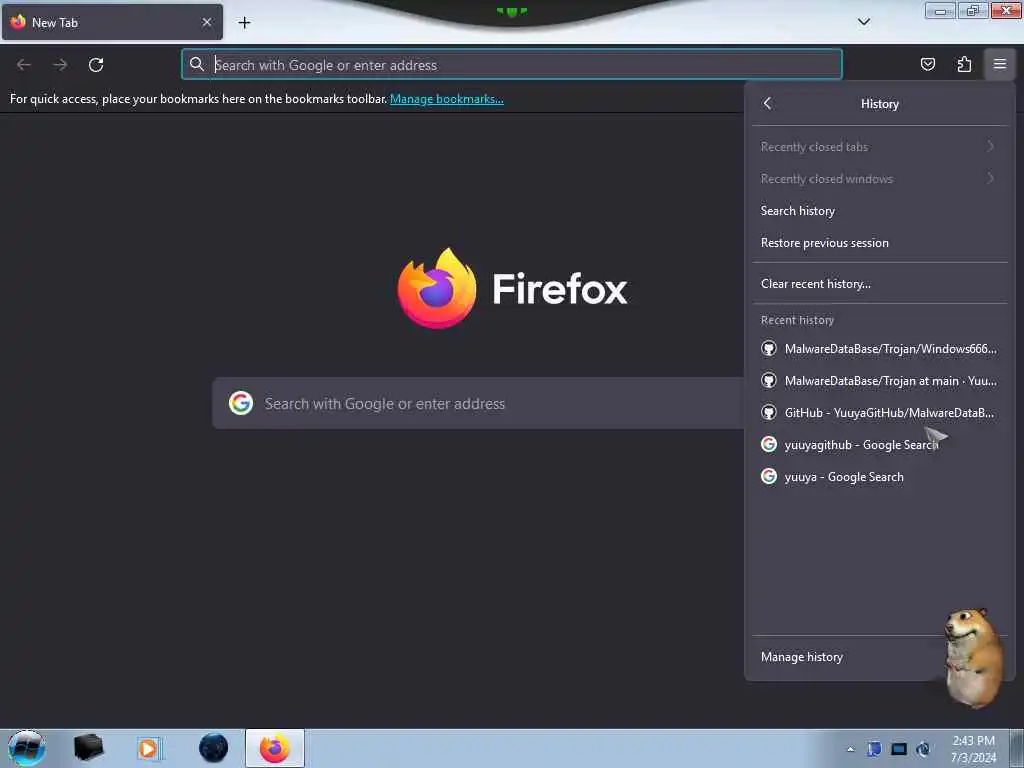This screenshot has height=768, width=1024.
Task: Open the Windows Start orb
Action: (x=26, y=748)
